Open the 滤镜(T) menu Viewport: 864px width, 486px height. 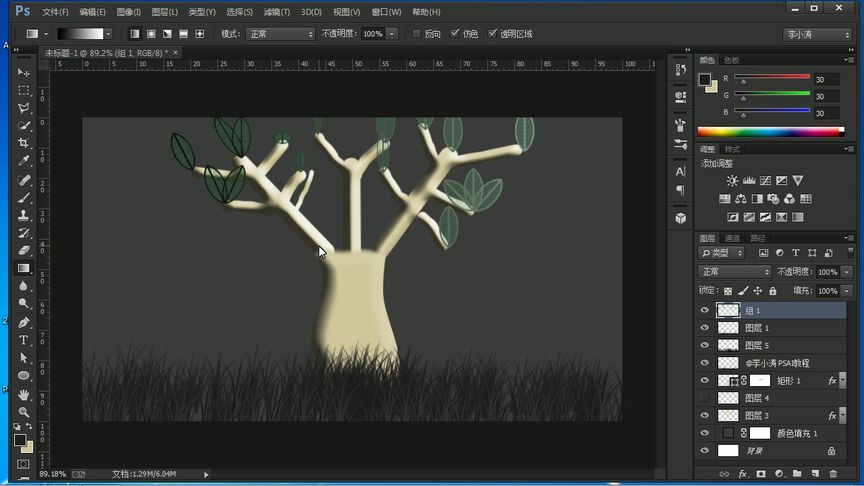click(x=277, y=12)
